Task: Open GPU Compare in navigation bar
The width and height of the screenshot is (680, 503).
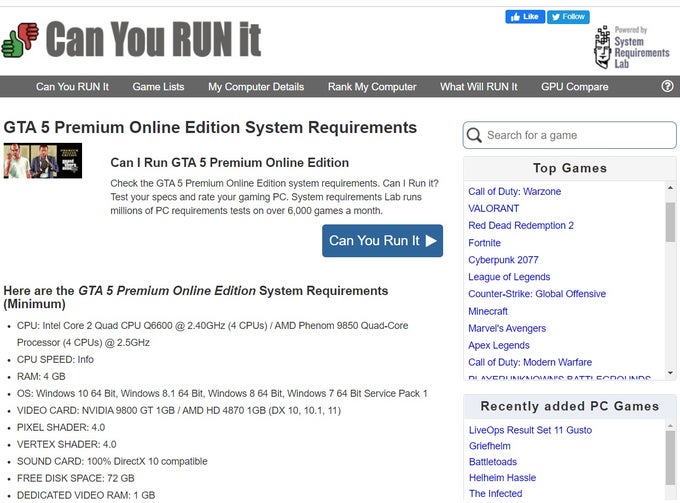Action: tap(574, 87)
